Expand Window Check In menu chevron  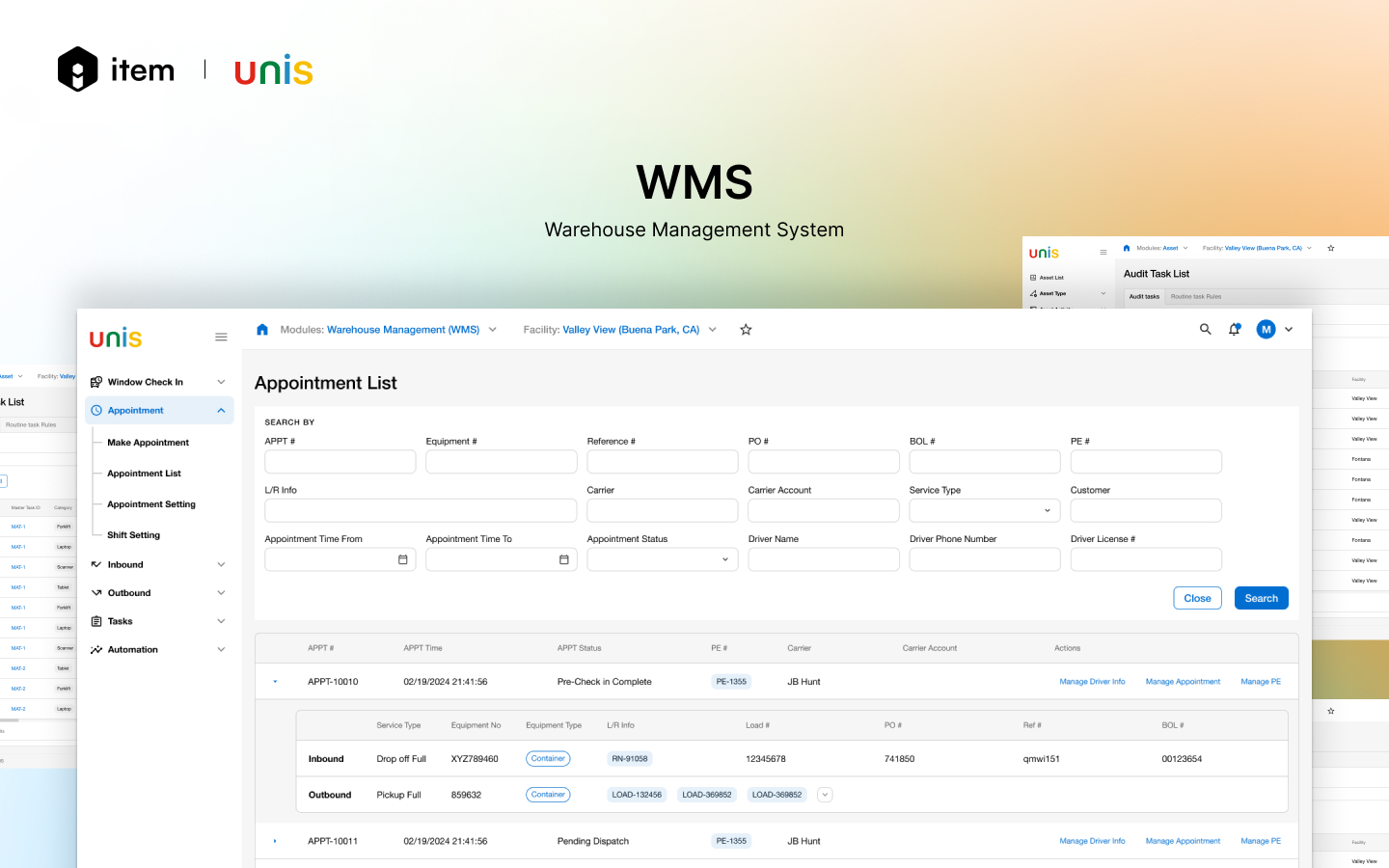point(221,382)
